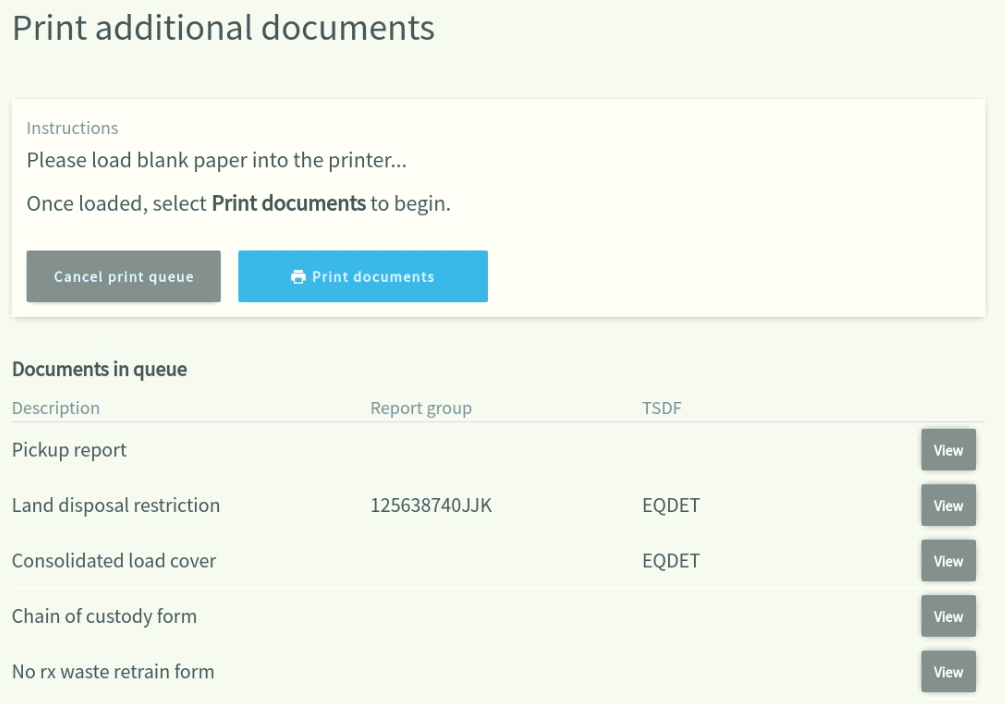View the Land disposal restriction document

[x=949, y=505]
